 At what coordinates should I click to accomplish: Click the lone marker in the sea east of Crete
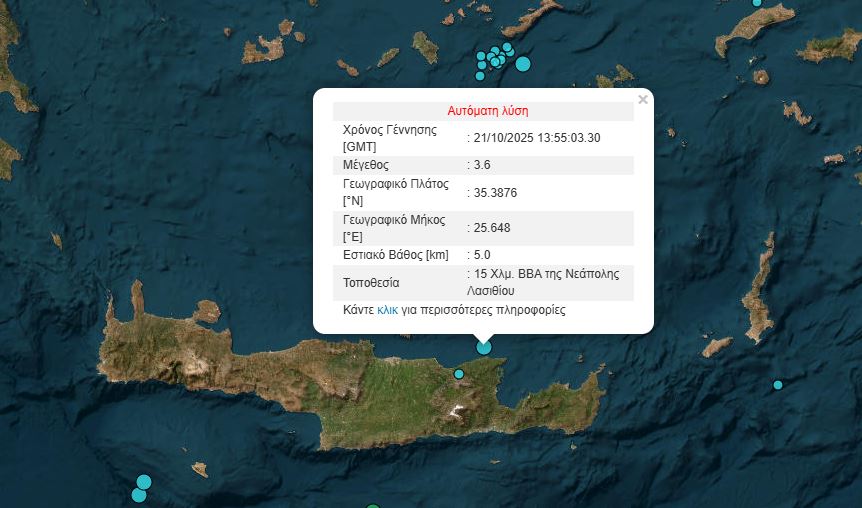pyautogui.click(x=777, y=385)
